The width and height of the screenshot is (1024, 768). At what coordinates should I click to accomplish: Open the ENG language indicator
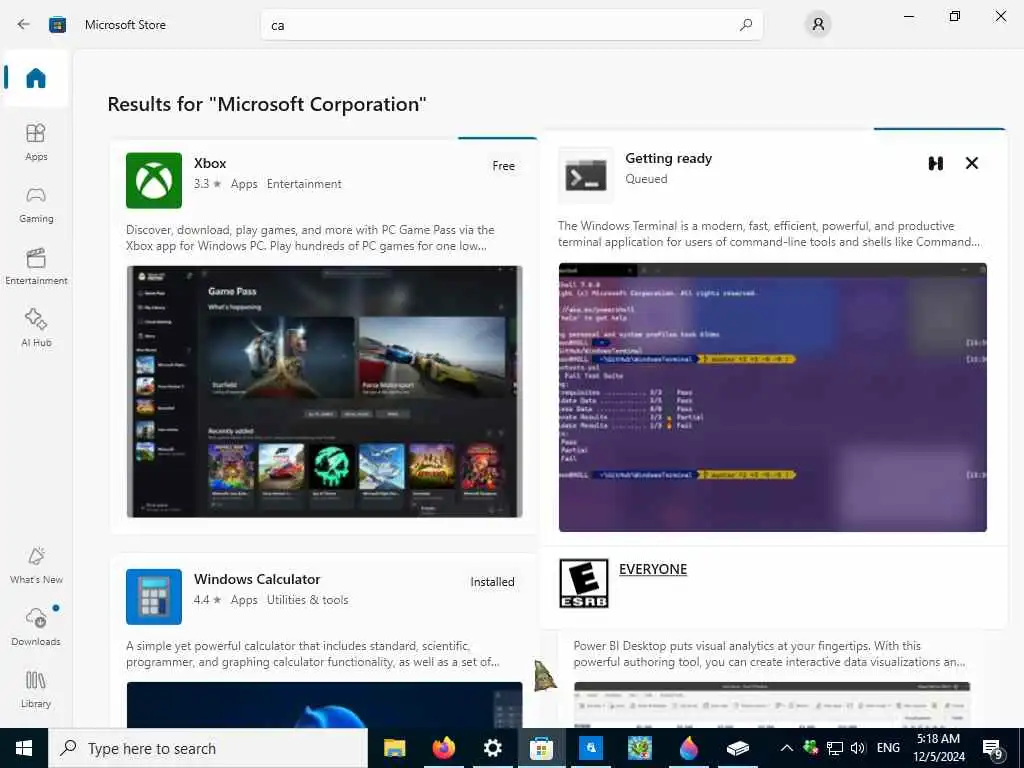(888, 748)
